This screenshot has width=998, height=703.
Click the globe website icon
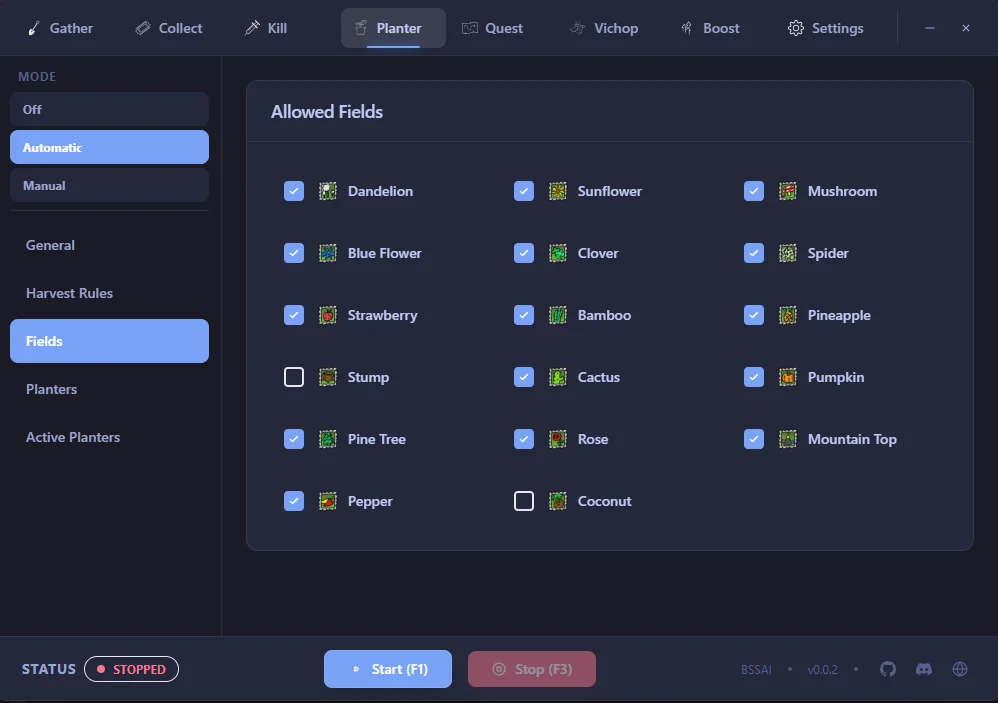(x=960, y=669)
